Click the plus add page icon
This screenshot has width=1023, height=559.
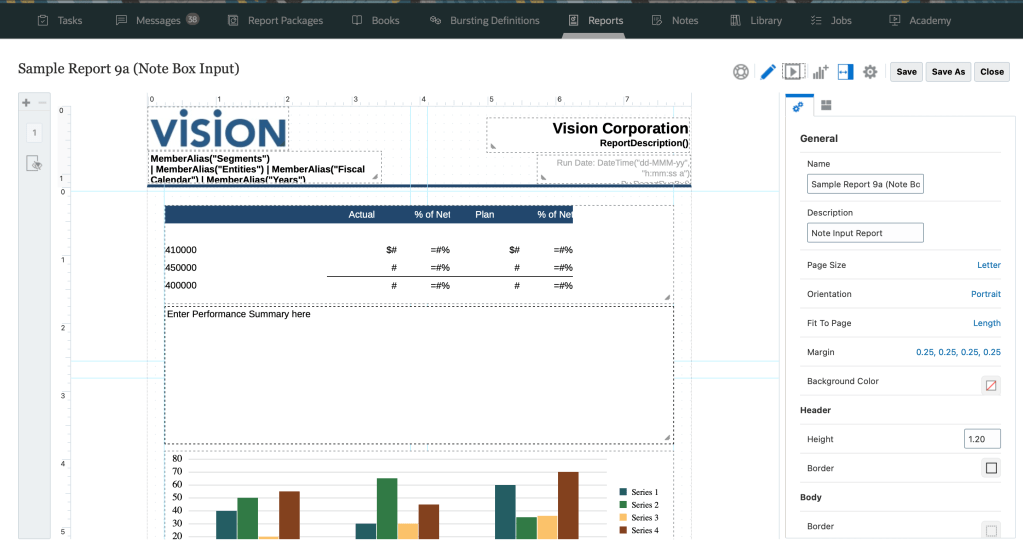click(x=26, y=103)
